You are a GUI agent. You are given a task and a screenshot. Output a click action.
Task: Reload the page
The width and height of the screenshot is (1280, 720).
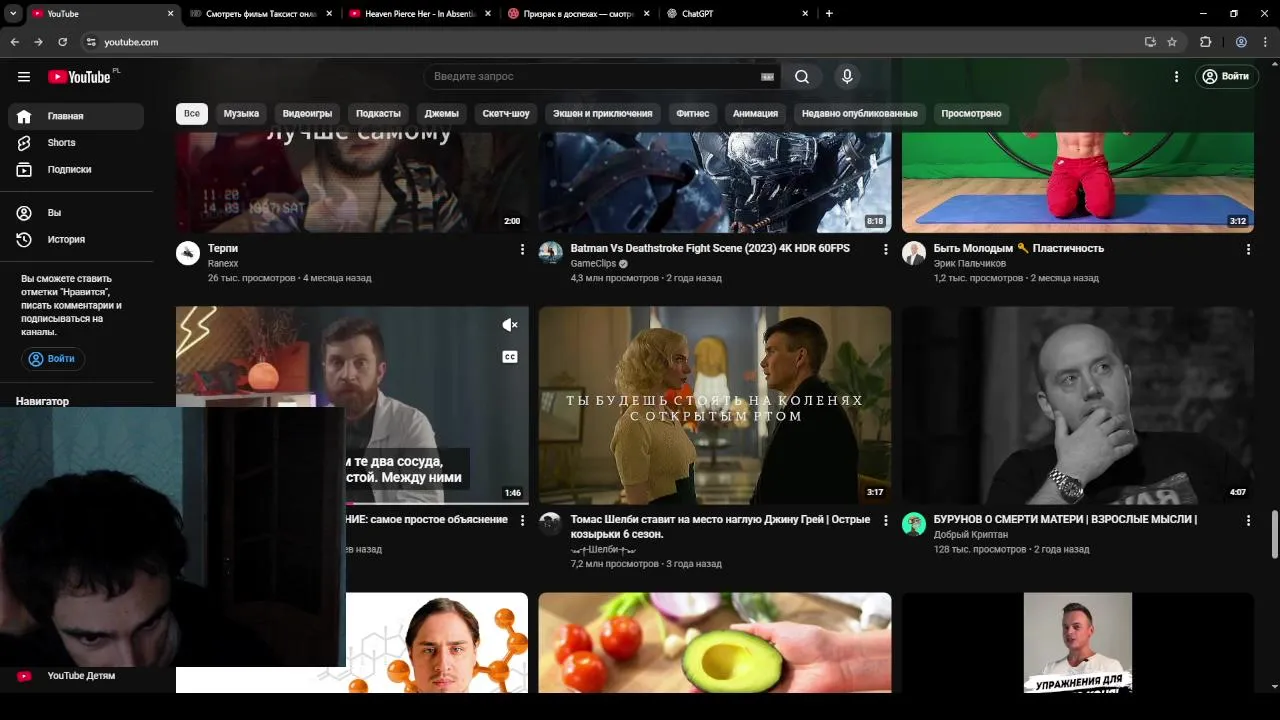pyautogui.click(x=62, y=42)
